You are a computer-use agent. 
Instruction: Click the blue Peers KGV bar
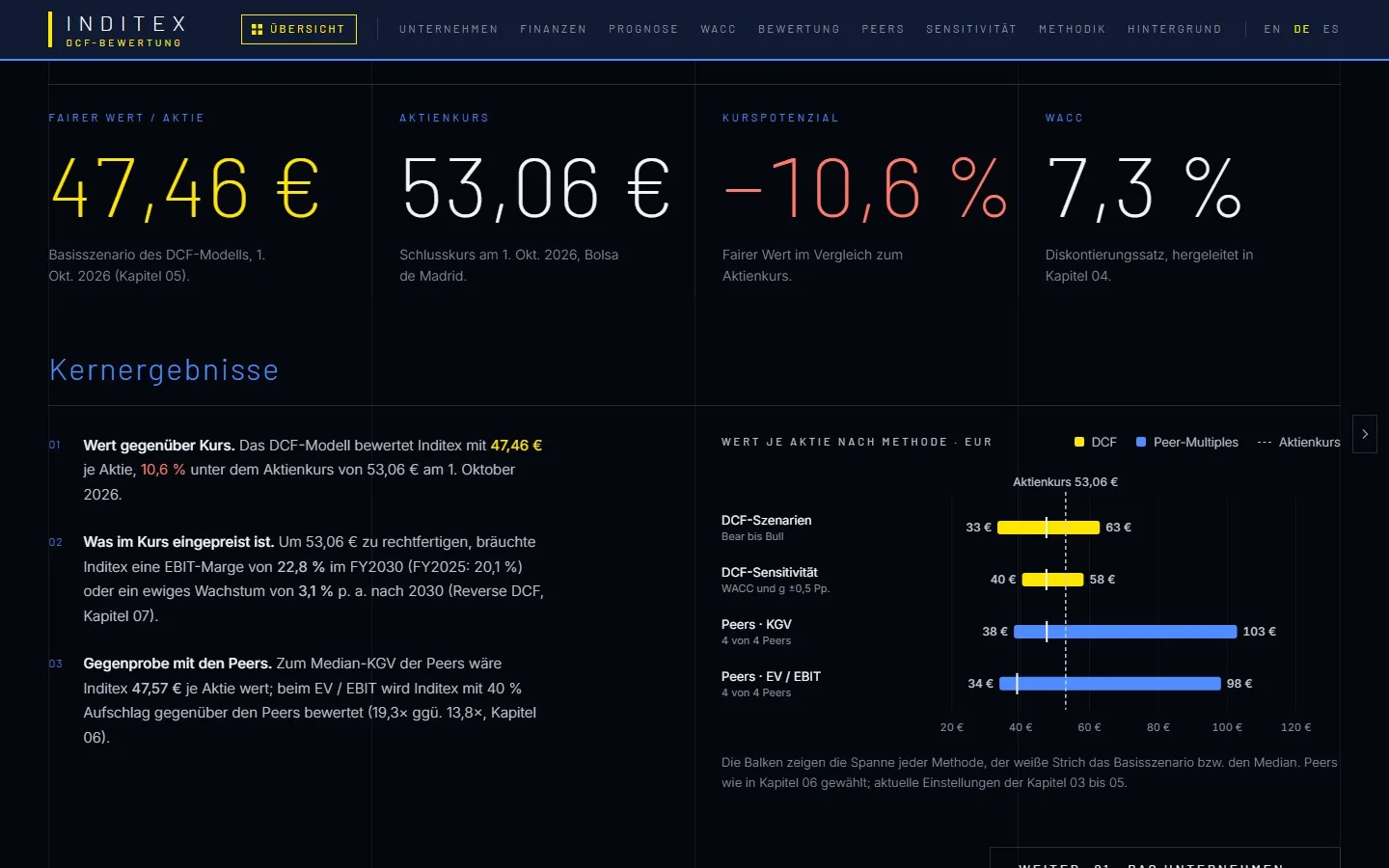click(1125, 632)
